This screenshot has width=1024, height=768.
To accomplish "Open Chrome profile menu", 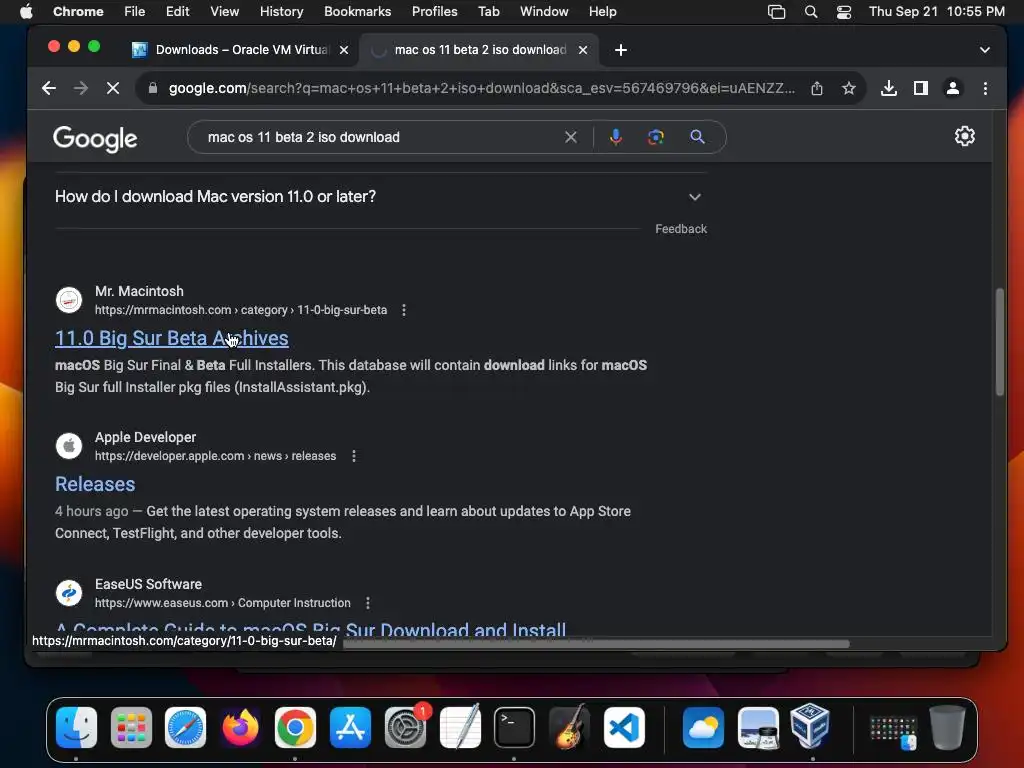I will pyautogui.click(x=953, y=88).
